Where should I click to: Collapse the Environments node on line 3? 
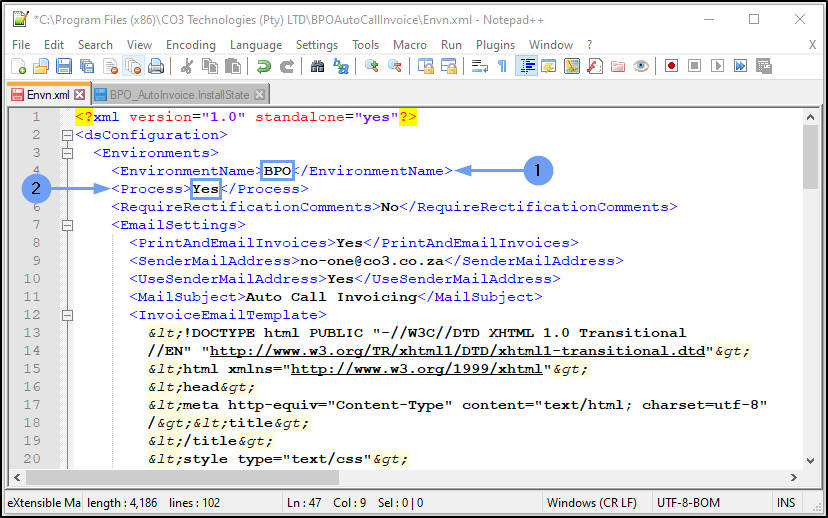point(66,153)
